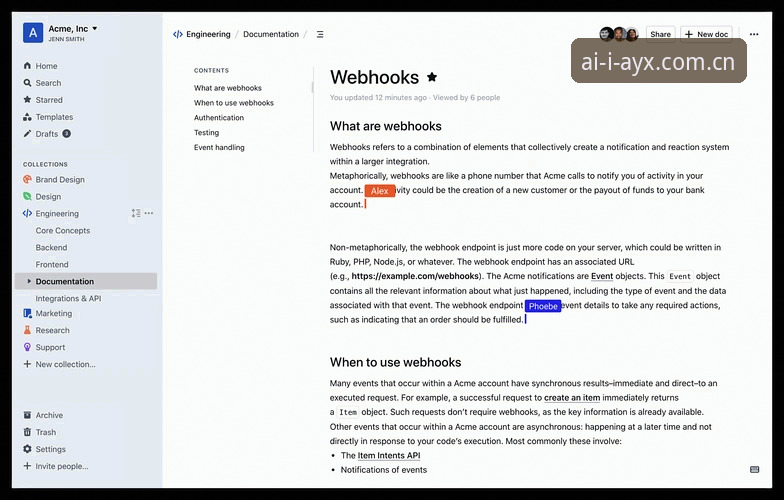Click the blue Acme 'A' workspace logo
This screenshot has width=784, height=500.
[x=33, y=33]
